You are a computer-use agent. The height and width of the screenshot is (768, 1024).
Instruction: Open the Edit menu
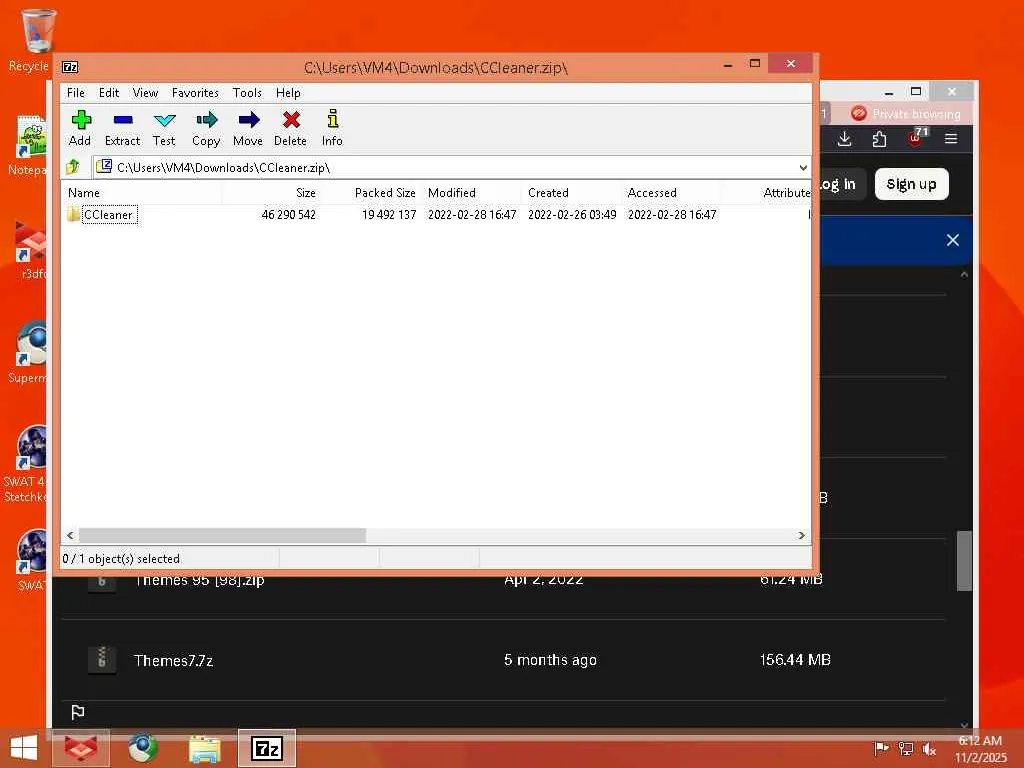(x=108, y=93)
